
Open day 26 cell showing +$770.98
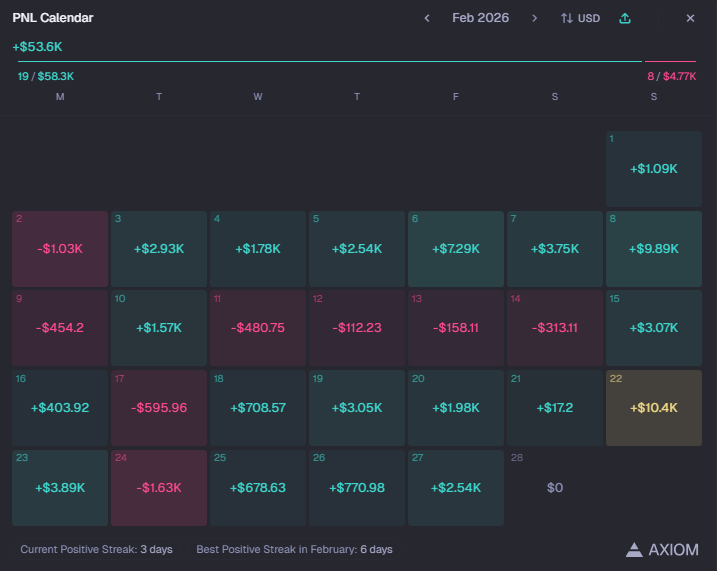[x=357, y=488]
